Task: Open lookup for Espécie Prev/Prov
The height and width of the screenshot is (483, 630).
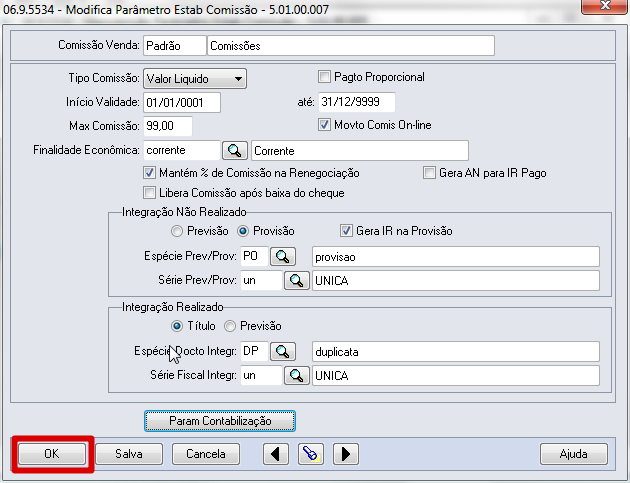Action: (283, 256)
